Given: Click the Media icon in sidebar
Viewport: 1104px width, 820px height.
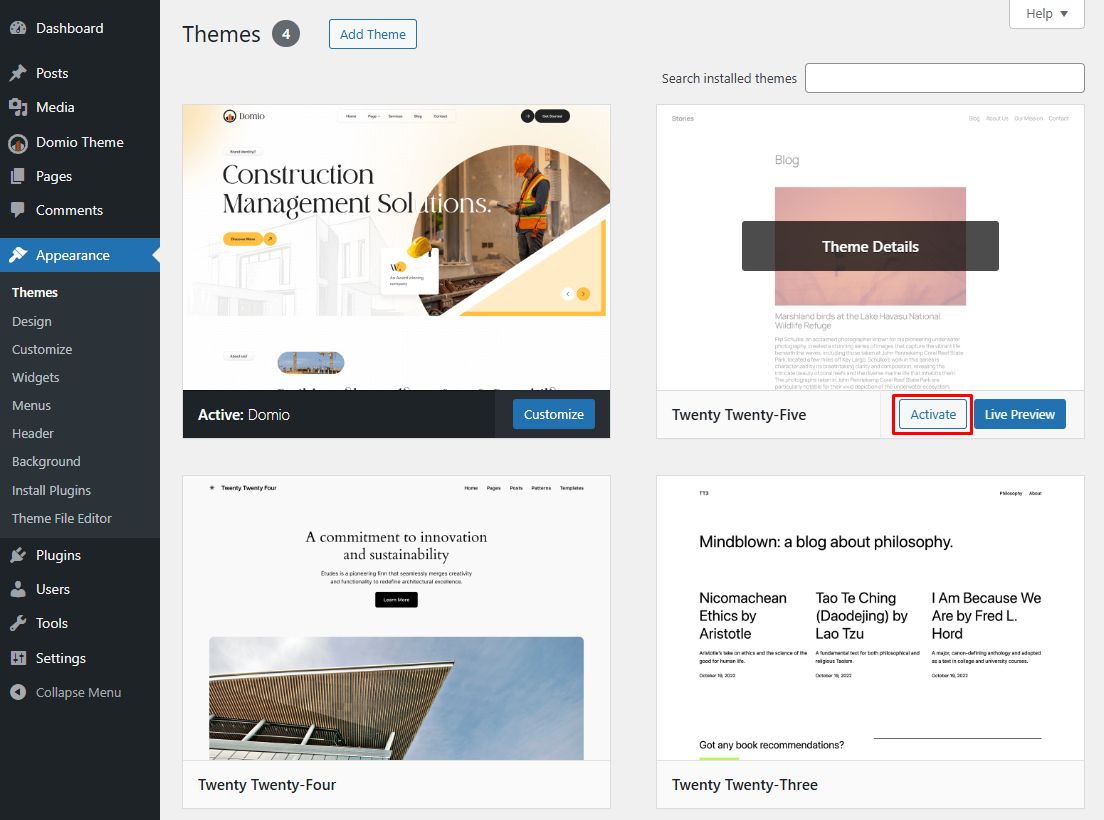Looking at the screenshot, I should (18, 107).
